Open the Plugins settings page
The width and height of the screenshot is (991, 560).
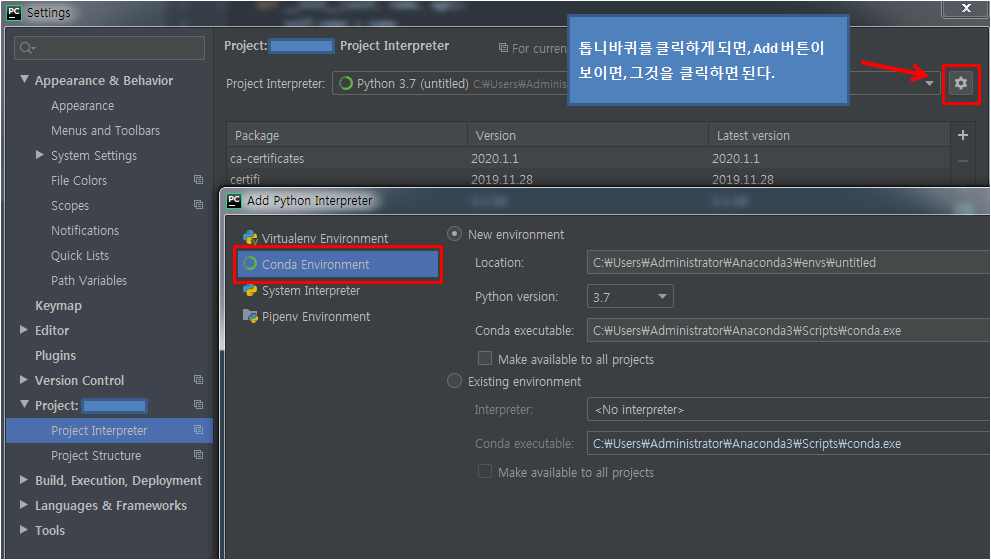coord(55,355)
